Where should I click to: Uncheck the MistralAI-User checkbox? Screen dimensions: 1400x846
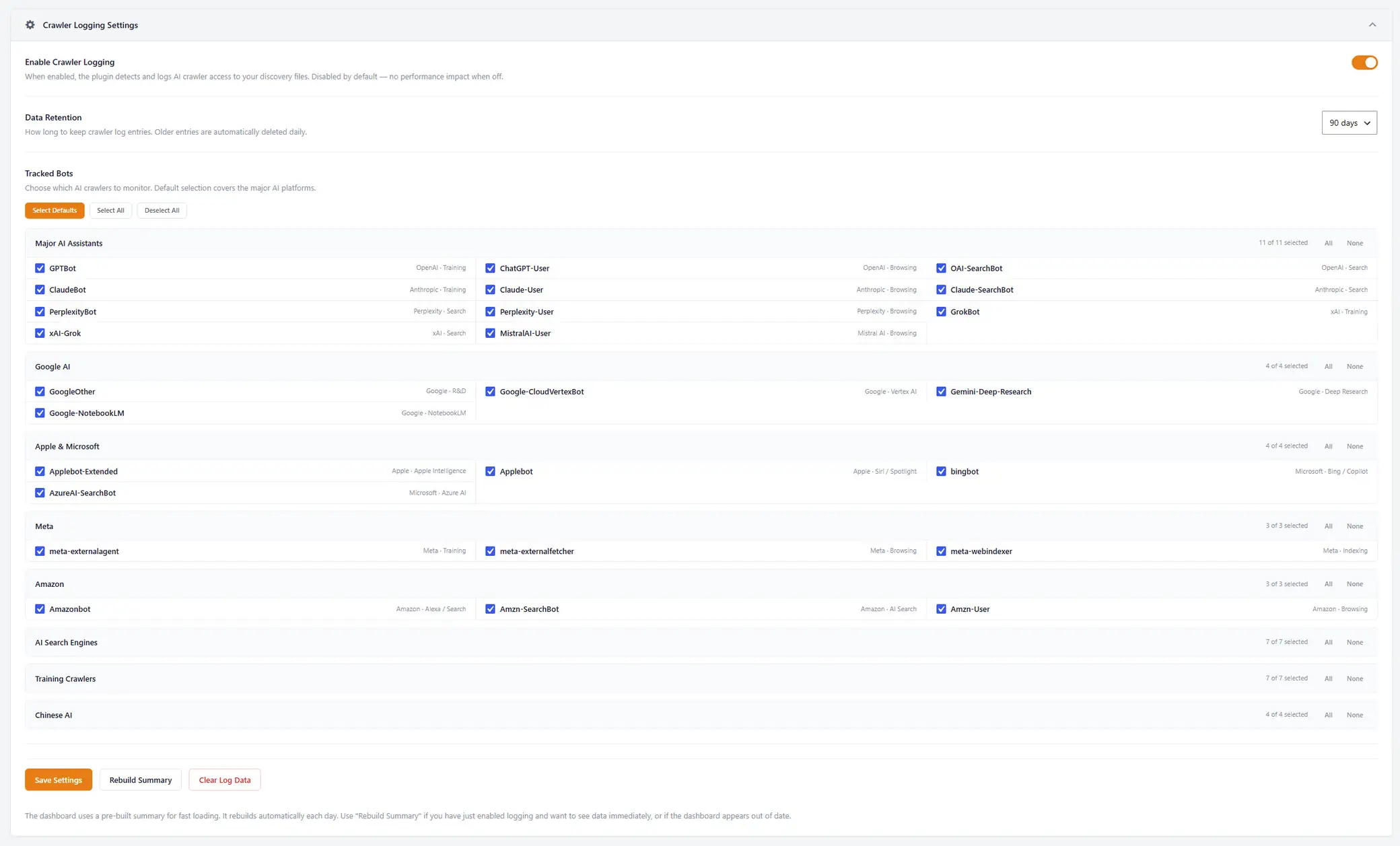coord(490,333)
